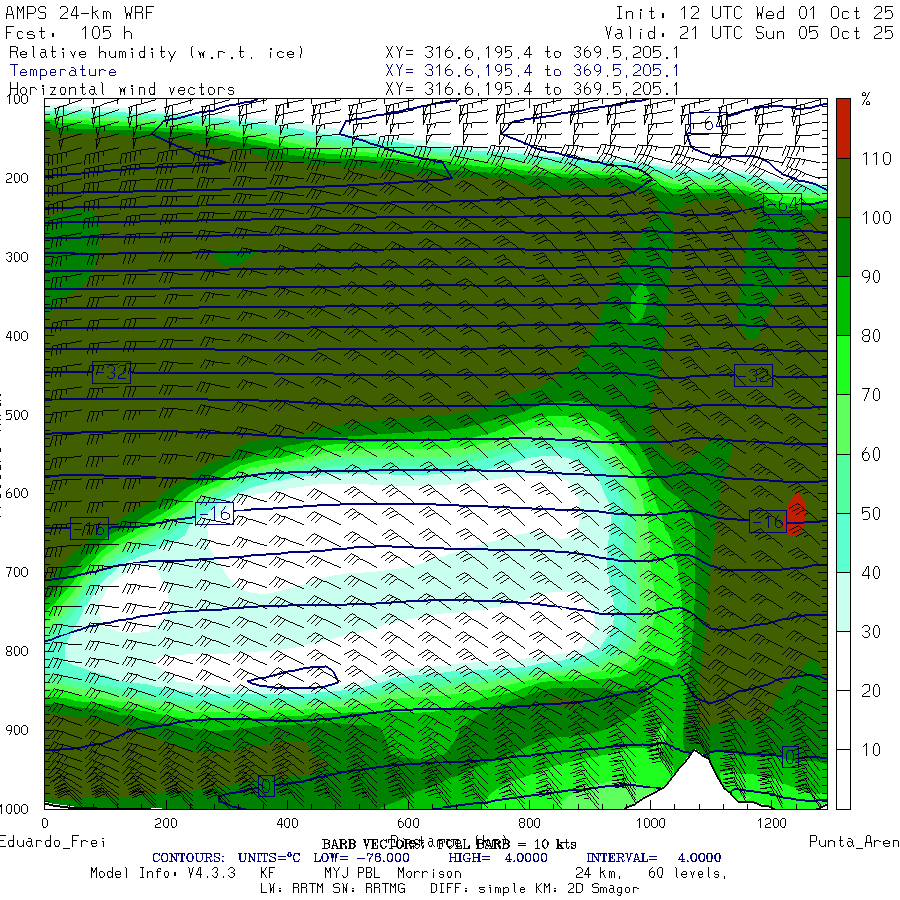Click the '-16' contour label beside the red patch
The image size is (900, 900).
768,521
